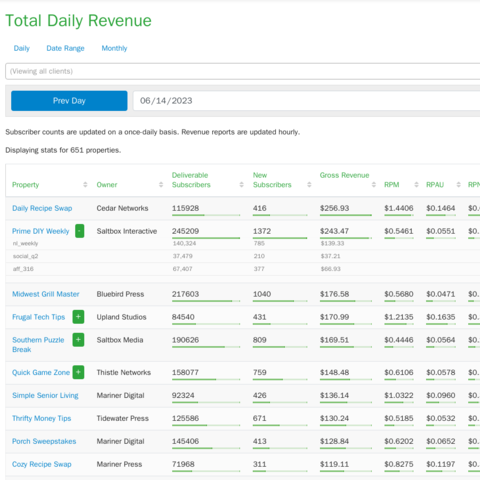
Task: Click owner Tidewater Press
Action: 123,418
